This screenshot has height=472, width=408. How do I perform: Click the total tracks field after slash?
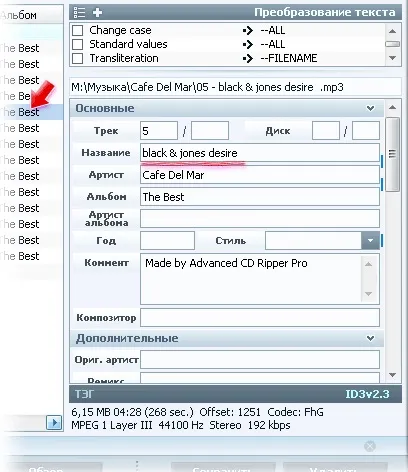pos(210,131)
